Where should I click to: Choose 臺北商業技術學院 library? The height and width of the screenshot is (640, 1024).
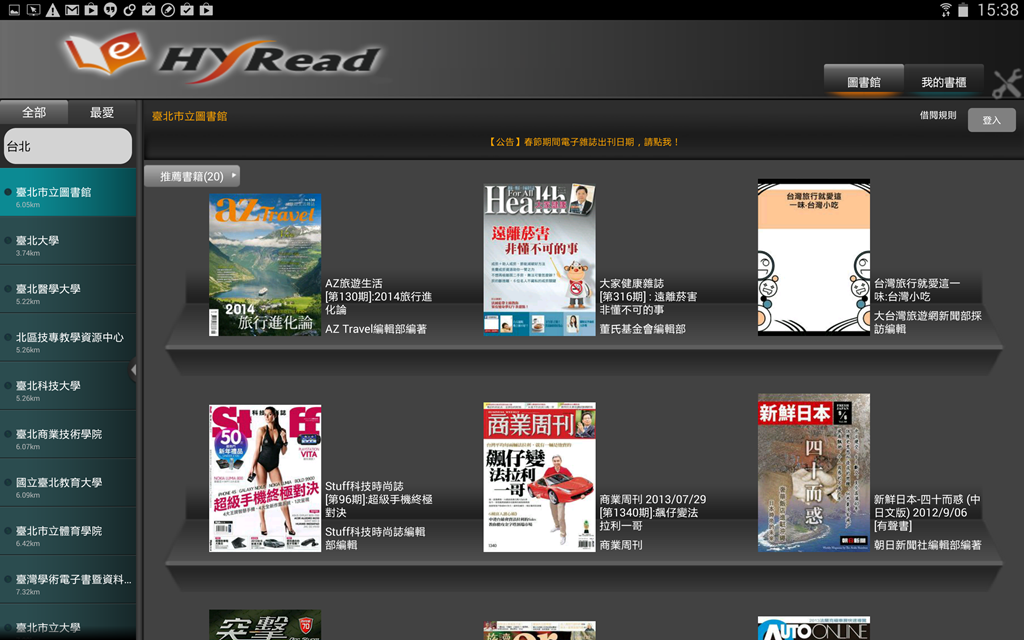coord(68,434)
